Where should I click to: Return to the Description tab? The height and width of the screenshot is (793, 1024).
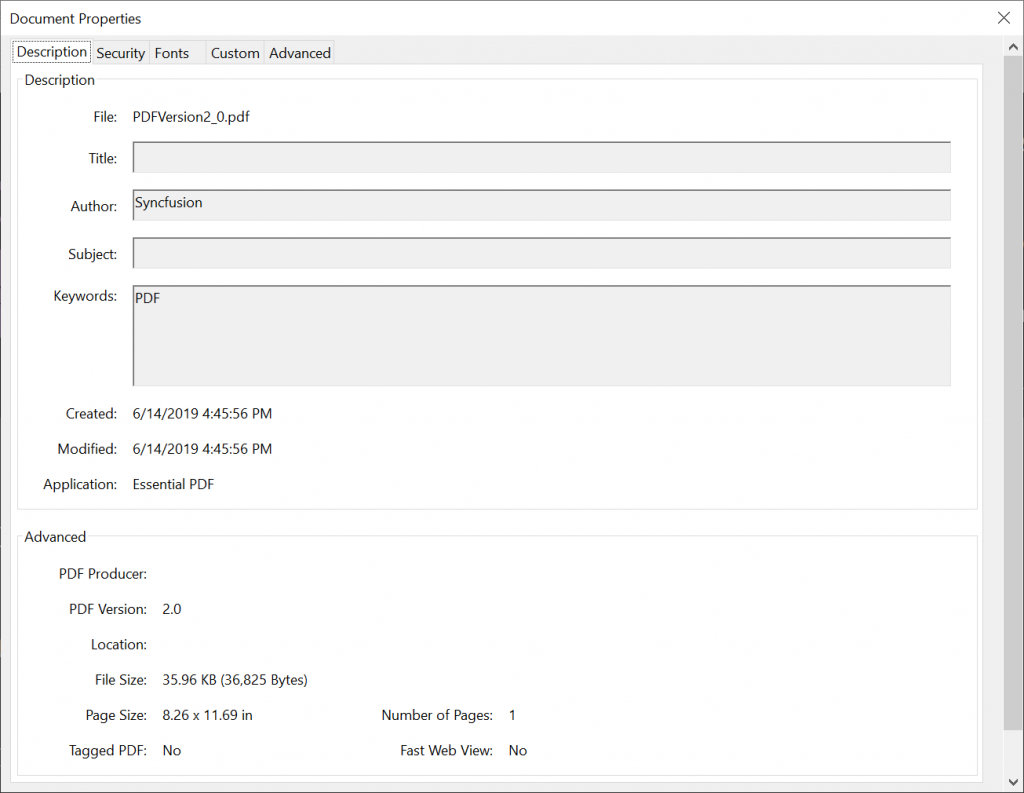click(x=50, y=51)
